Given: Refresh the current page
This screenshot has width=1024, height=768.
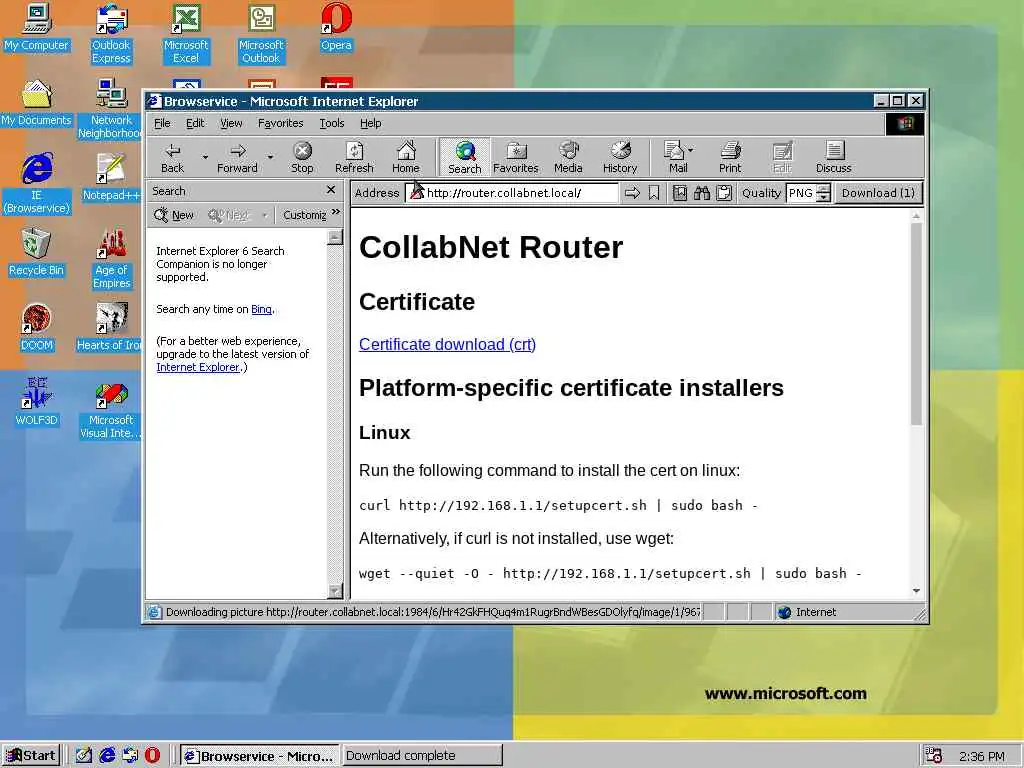Looking at the screenshot, I should (x=354, y=158).
